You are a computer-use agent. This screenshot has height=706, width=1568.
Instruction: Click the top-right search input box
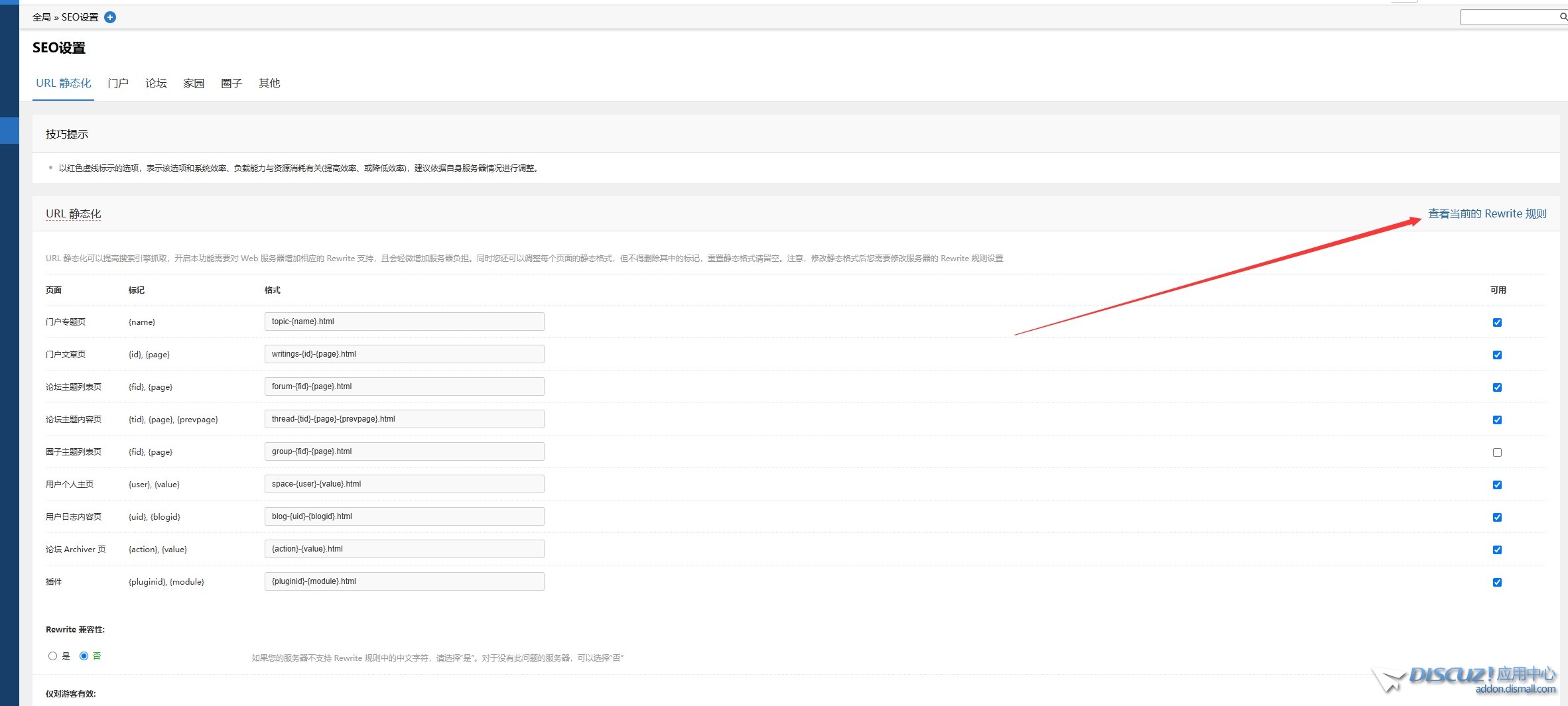coord(1508,17)
